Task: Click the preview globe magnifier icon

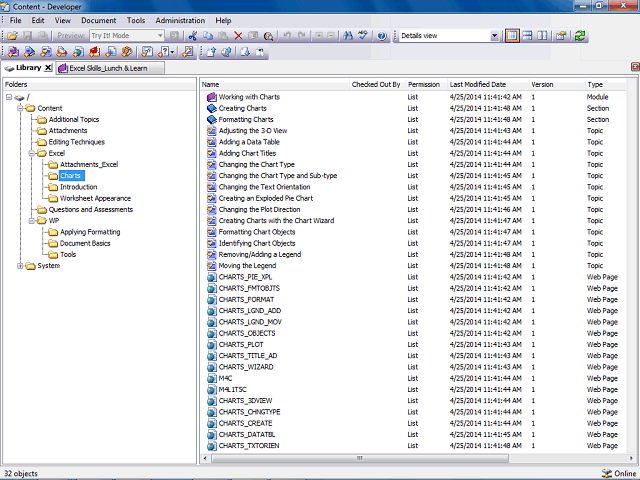Action: (268, 36)
